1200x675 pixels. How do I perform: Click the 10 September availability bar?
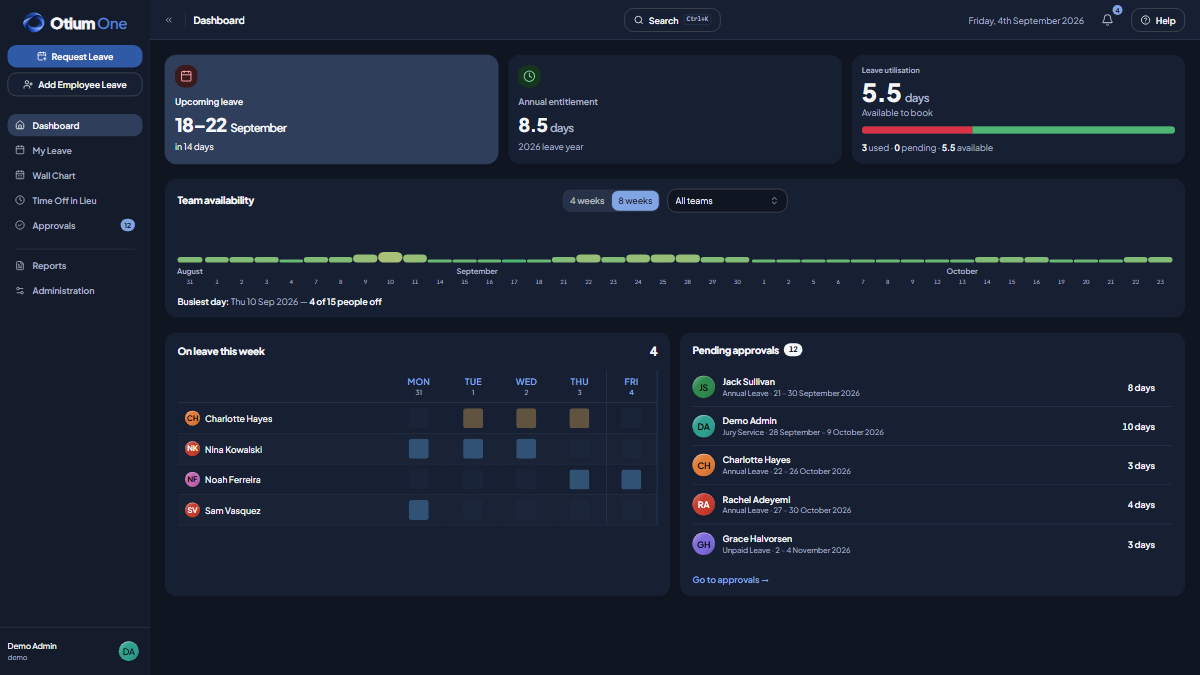(x=390, y=257)
